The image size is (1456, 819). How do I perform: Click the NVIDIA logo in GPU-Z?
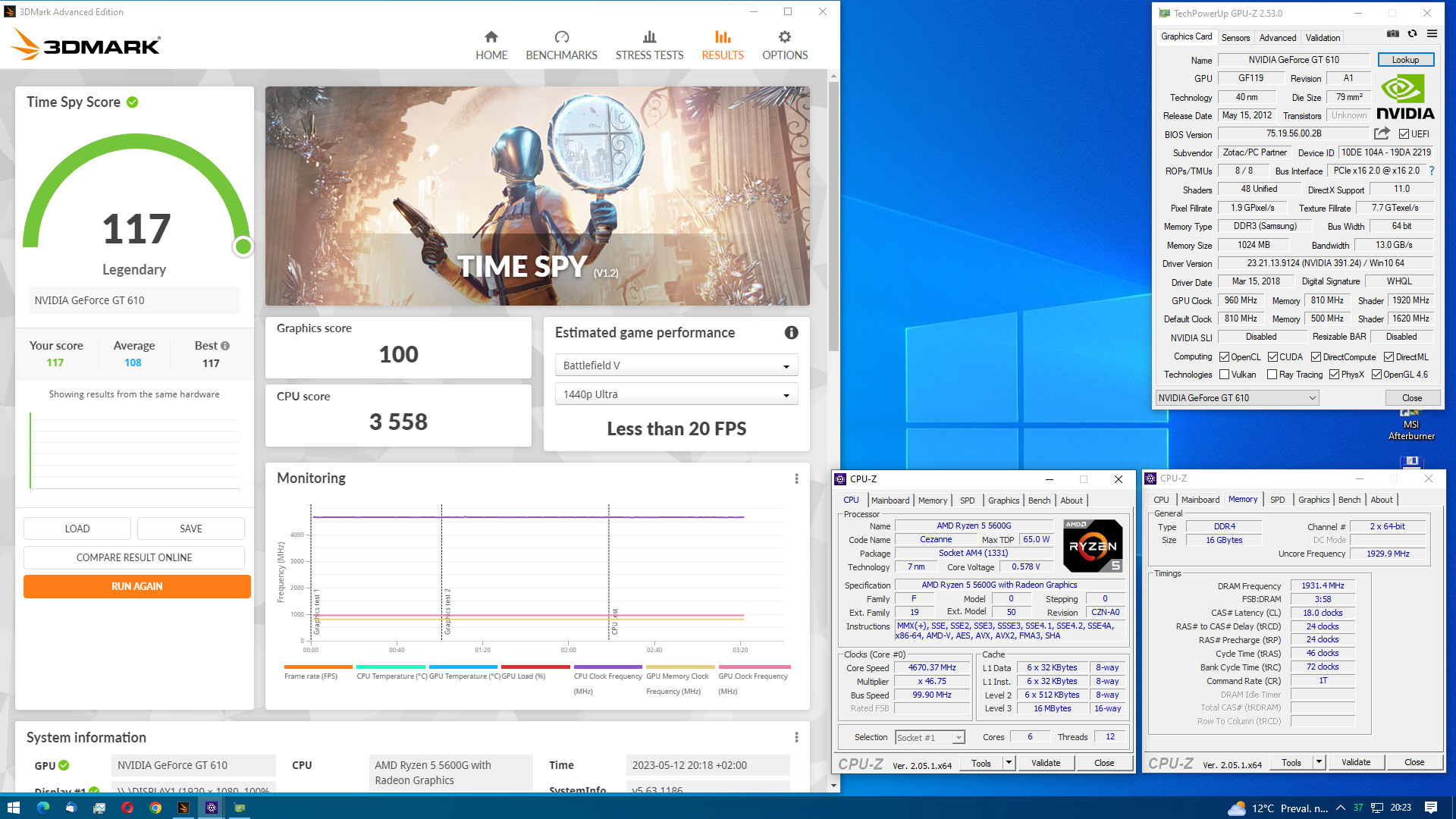tap(1405, 97)
